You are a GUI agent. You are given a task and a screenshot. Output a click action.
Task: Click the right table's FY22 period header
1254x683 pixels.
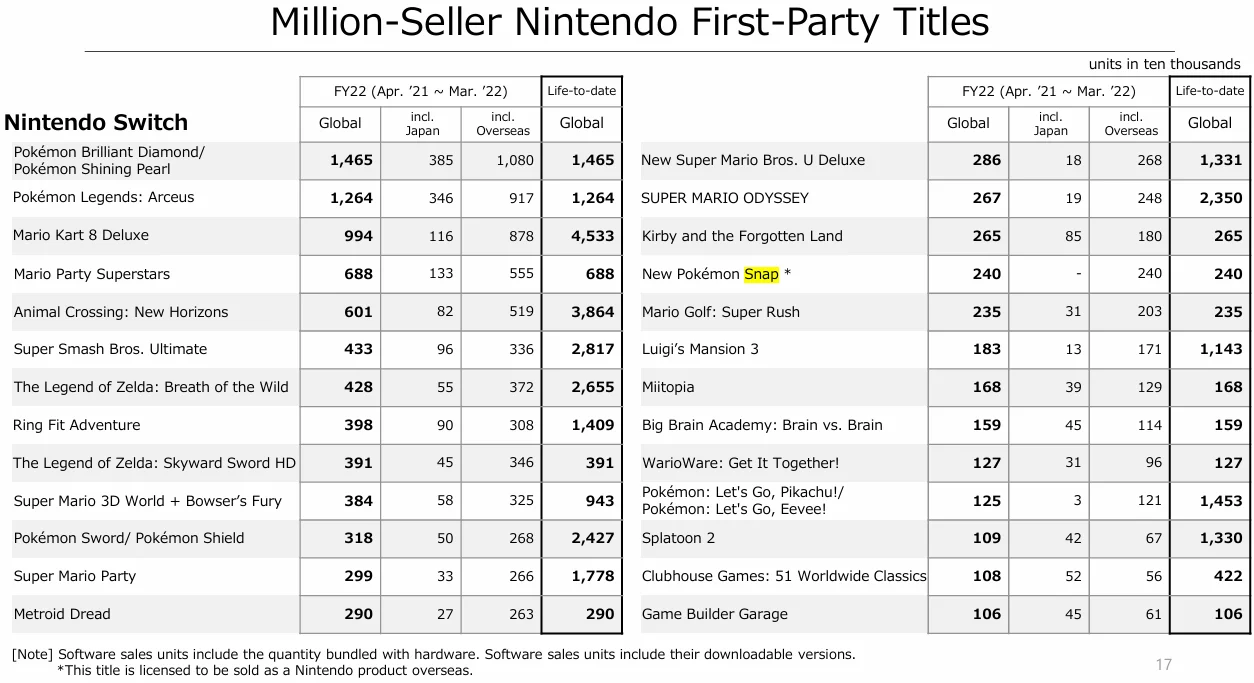pos(1048,91)
